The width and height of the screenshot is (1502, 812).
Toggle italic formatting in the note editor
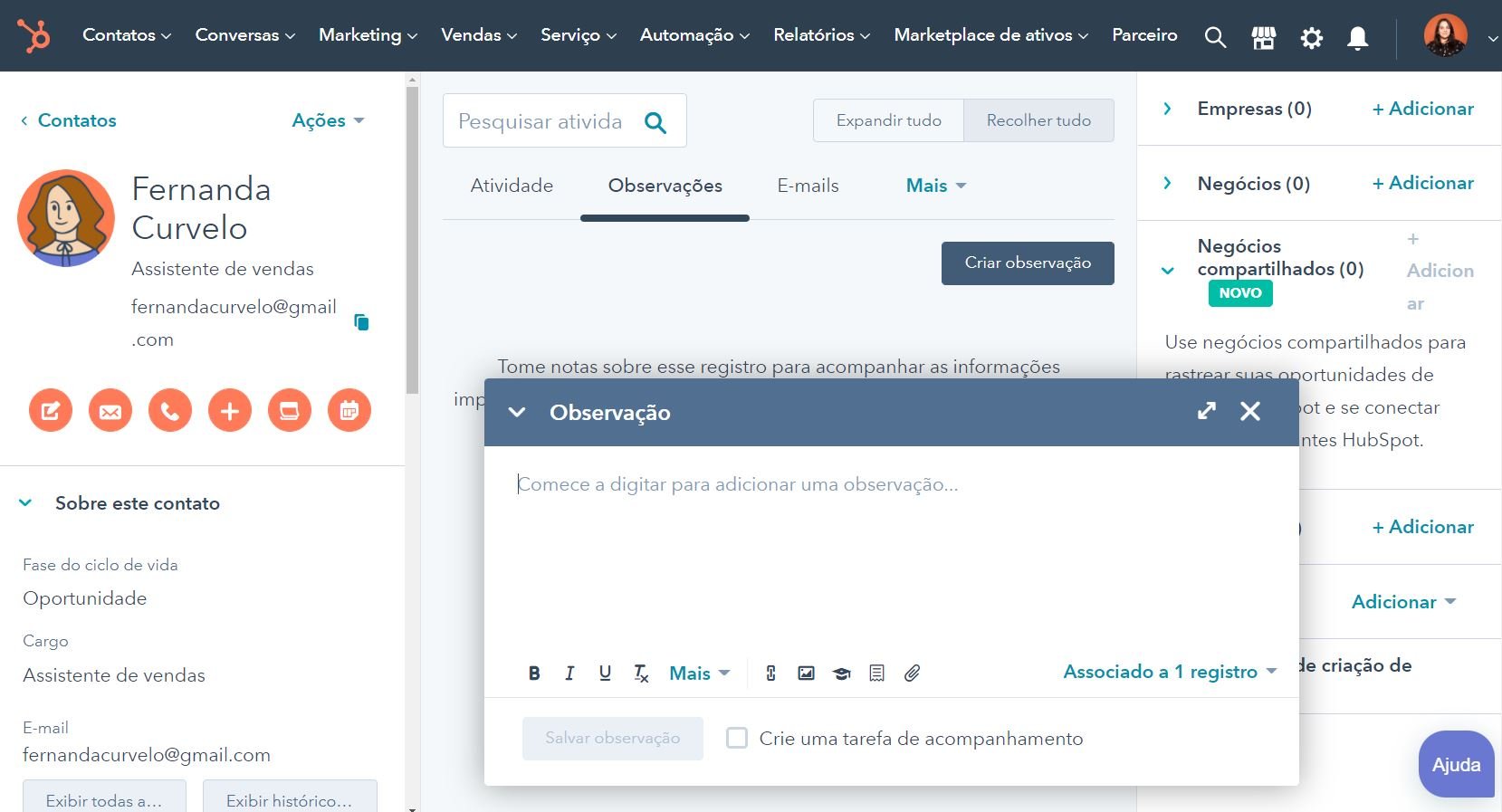tap(569, 673)
